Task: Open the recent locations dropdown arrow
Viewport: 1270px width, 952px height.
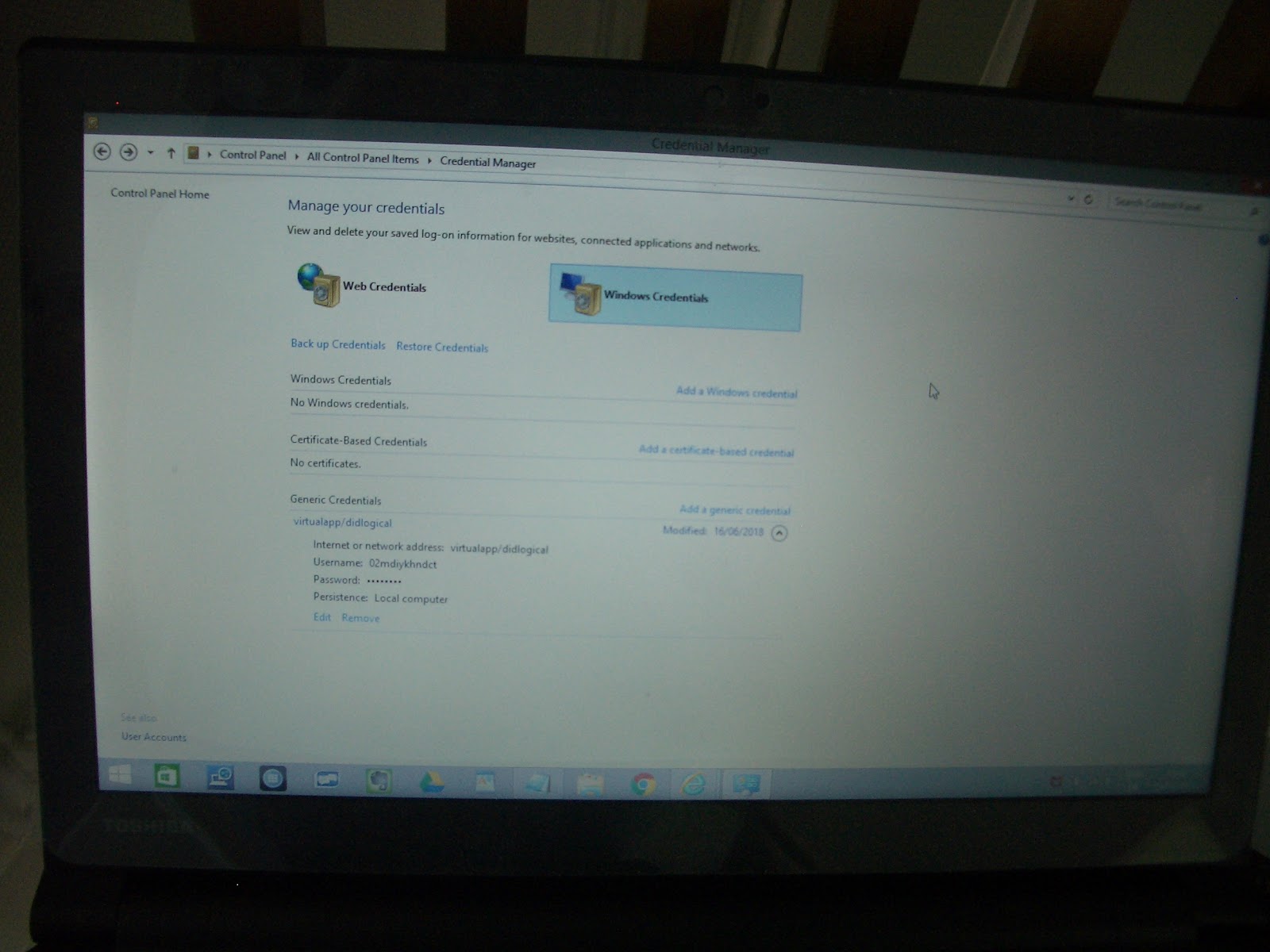Action: [x=150, y=152]
